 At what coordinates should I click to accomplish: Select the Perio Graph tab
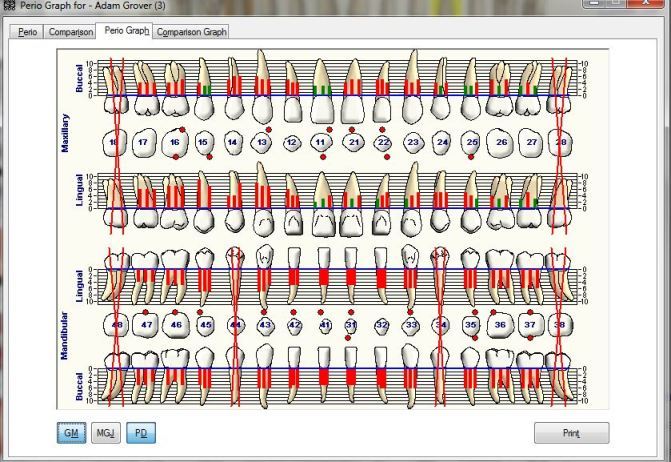pyautogui.click(x=126, y=32)
